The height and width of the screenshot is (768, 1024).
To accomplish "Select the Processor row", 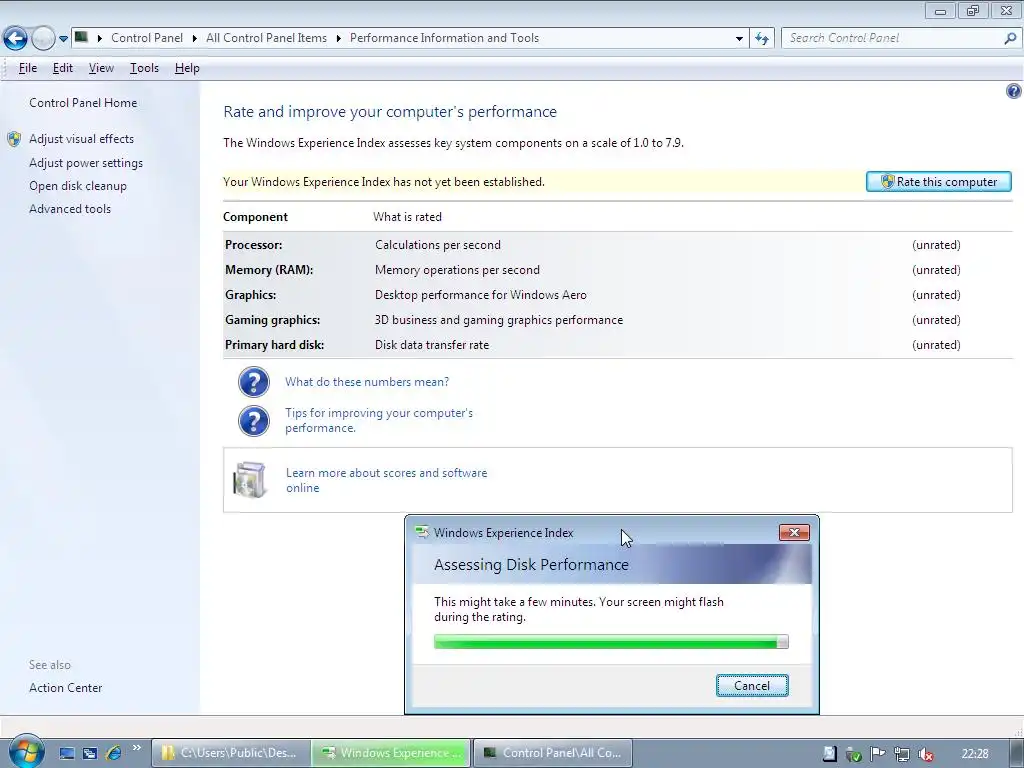I will (x=617, y=245).
